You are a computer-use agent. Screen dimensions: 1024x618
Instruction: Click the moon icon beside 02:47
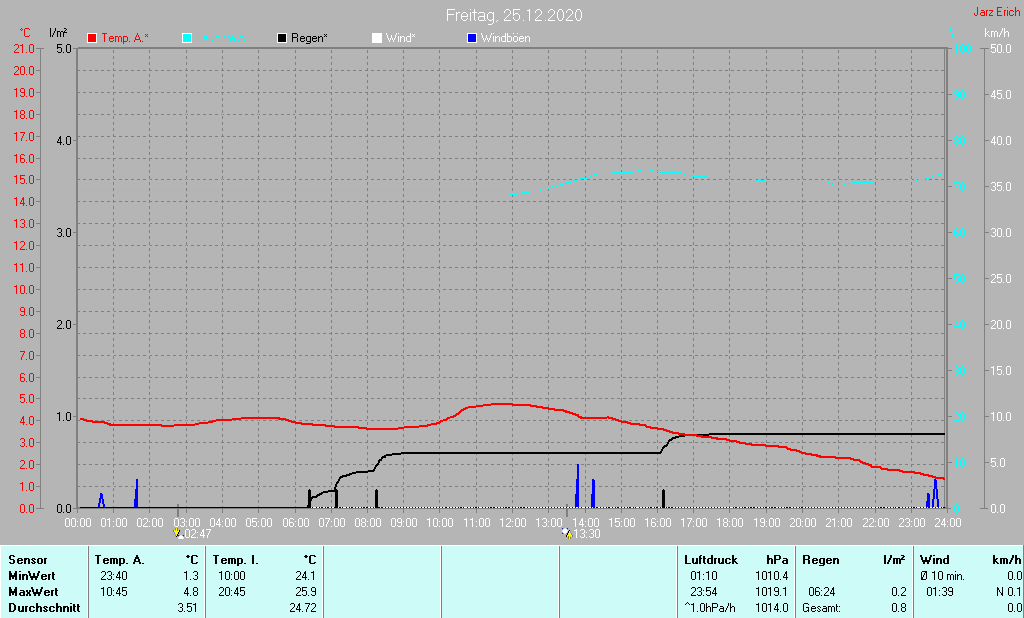pyautogui.click(x=177, y=534)
